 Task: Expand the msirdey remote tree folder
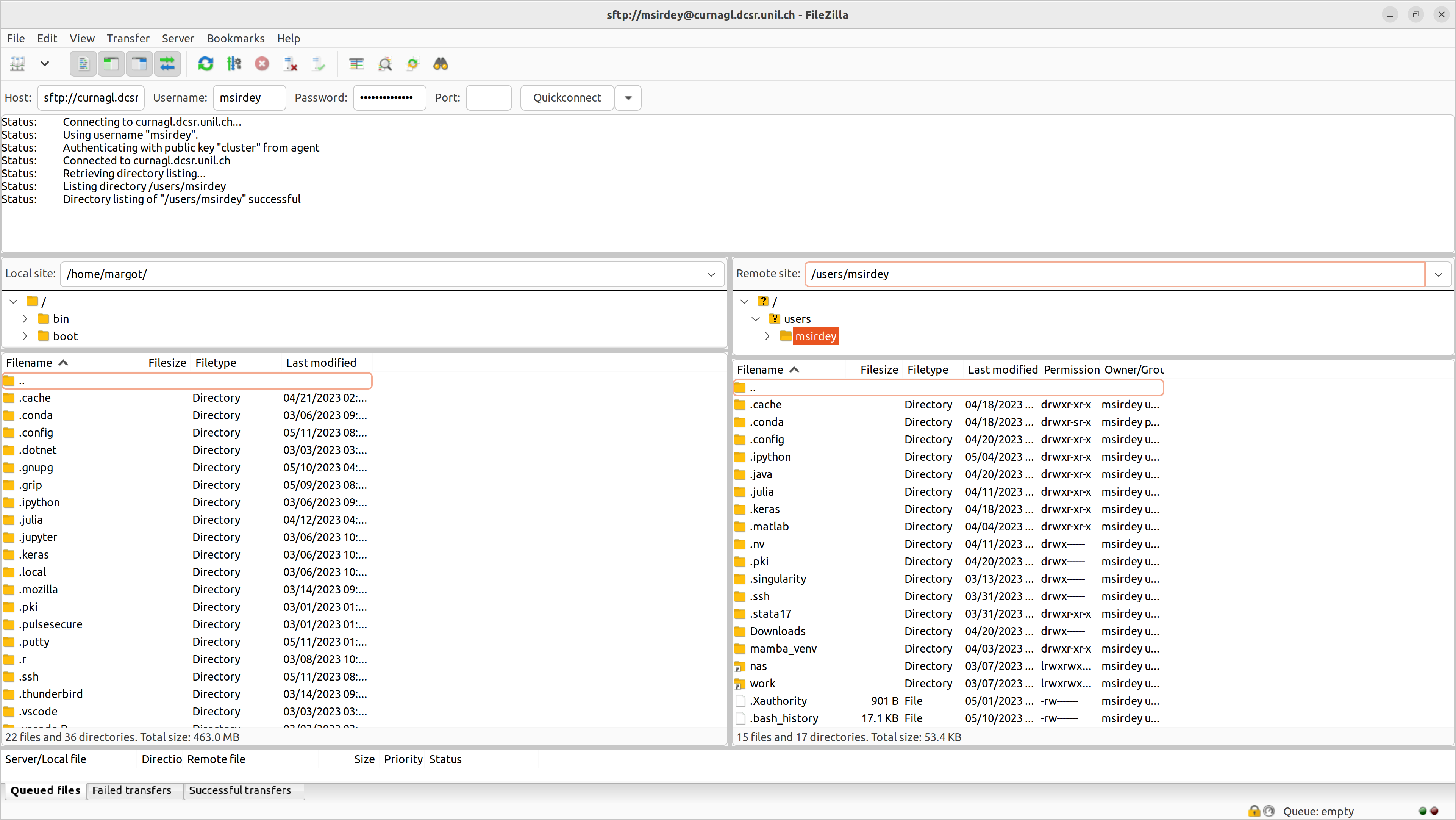click(x=767, y=336)
